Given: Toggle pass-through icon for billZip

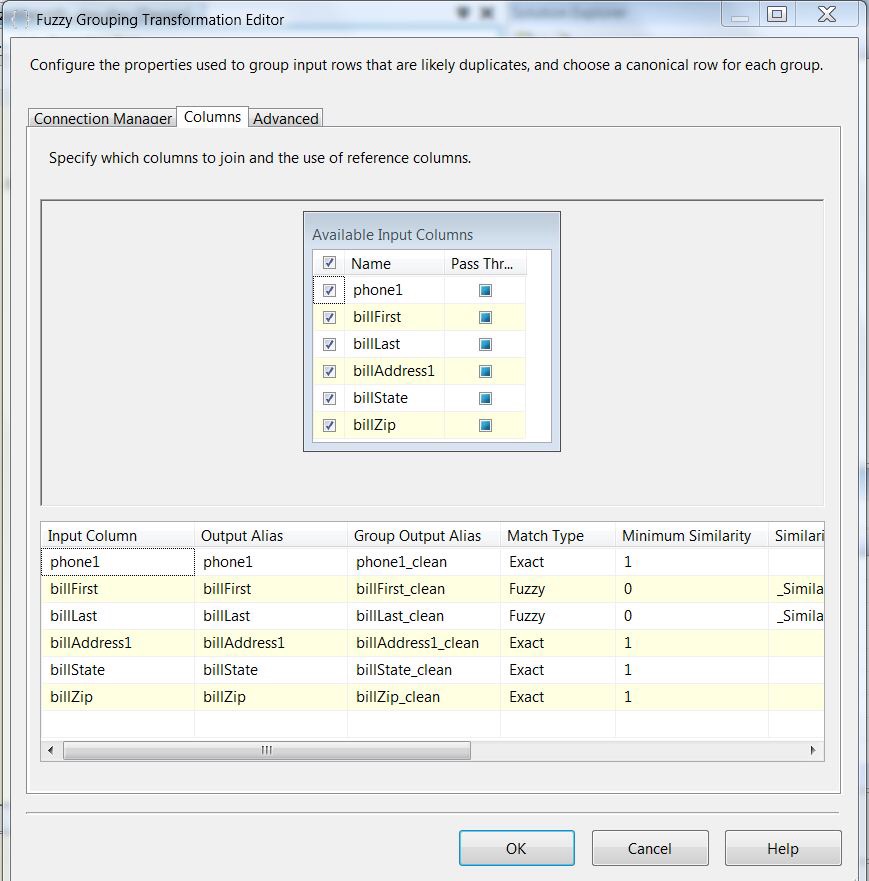Looking at the screenshot, I should tap(485, 426).
